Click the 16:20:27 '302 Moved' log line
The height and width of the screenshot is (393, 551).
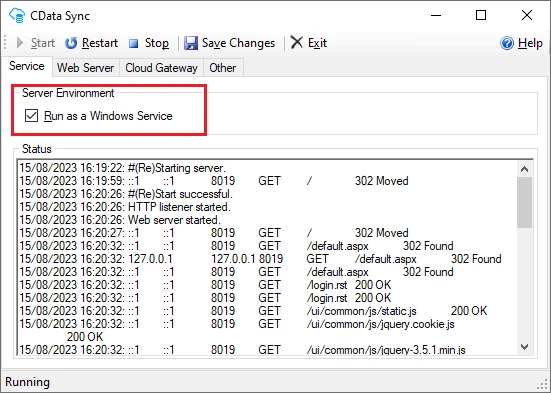tap(214, 233)
